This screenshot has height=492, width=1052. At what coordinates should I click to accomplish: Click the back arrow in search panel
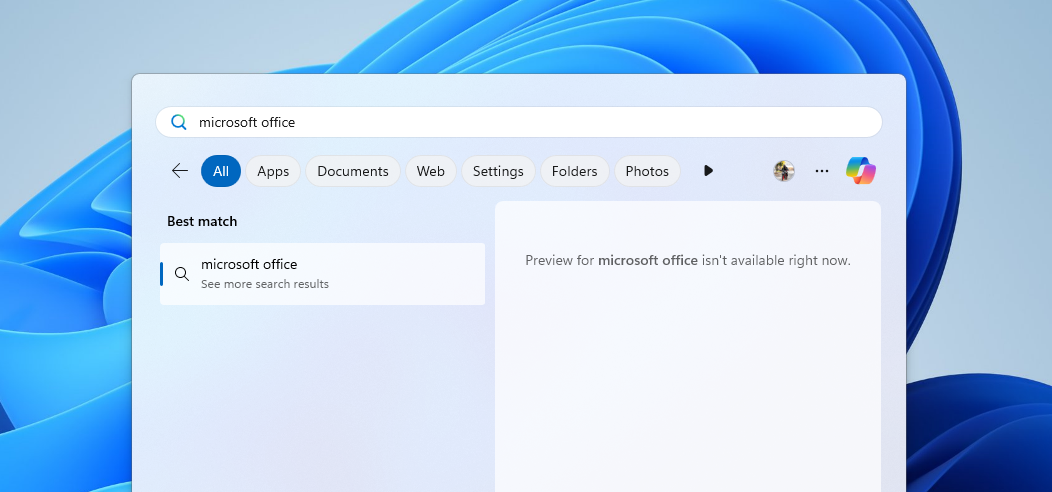point(180,171)
